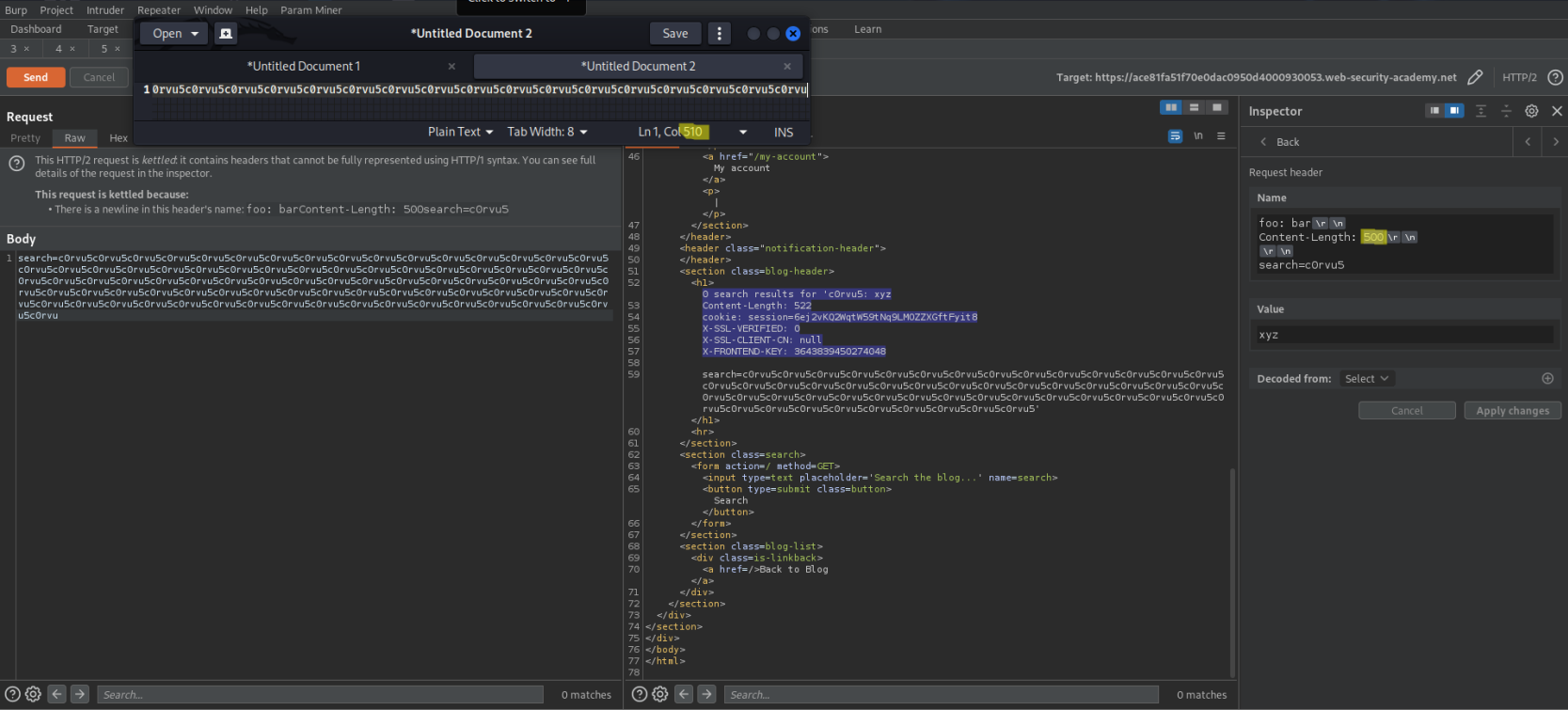The height and width of the screenshot is (710, 1568).
Task: Open the Project menu
Action: click(56, 10)
